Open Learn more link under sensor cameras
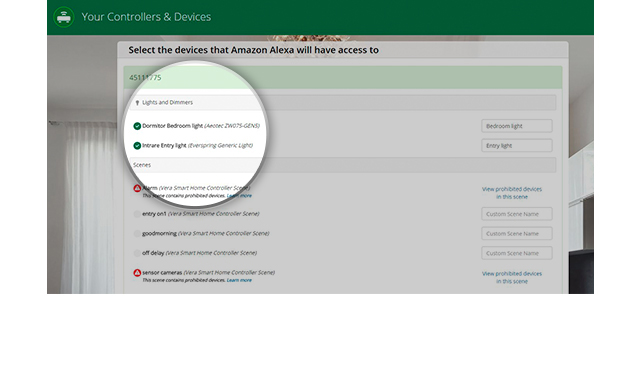 (x=239, y=280)
